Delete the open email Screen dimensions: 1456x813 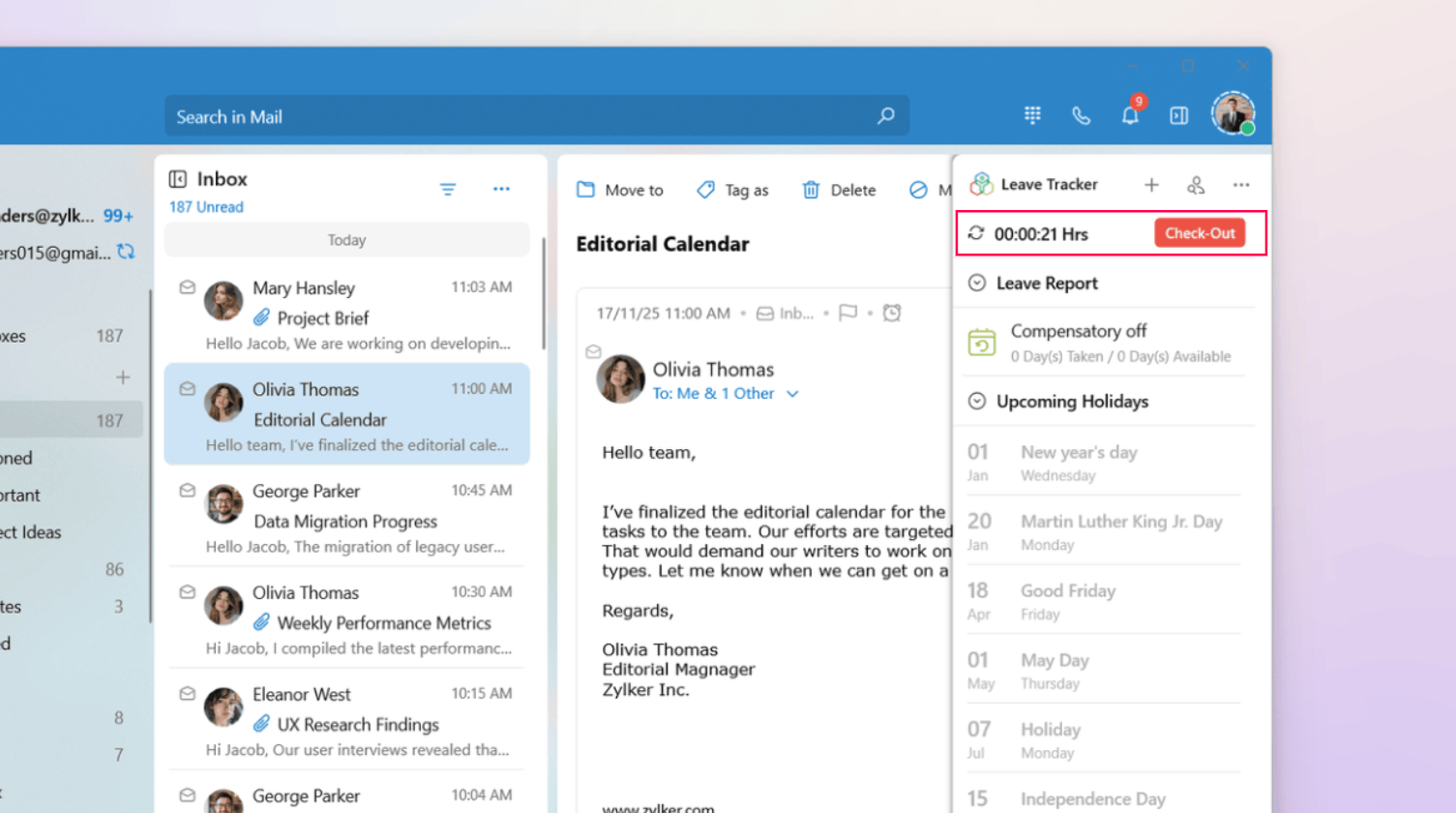tap(839, 190)
